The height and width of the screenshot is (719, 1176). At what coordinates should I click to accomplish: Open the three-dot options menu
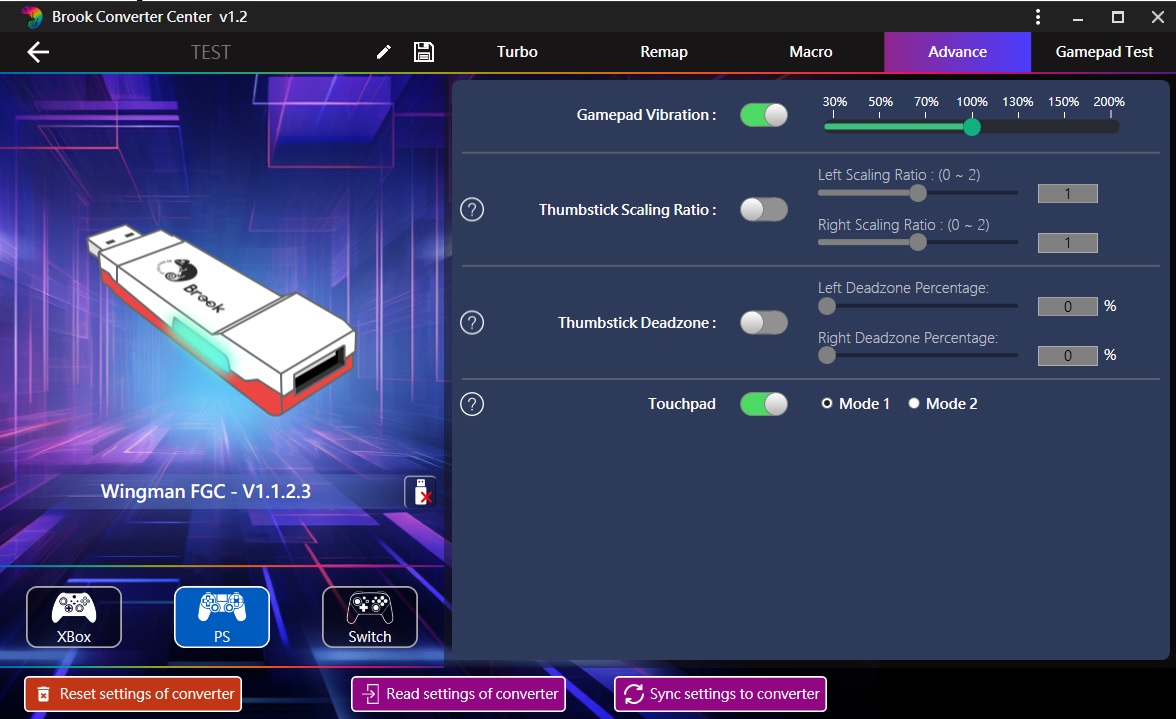click(1038, 16)
